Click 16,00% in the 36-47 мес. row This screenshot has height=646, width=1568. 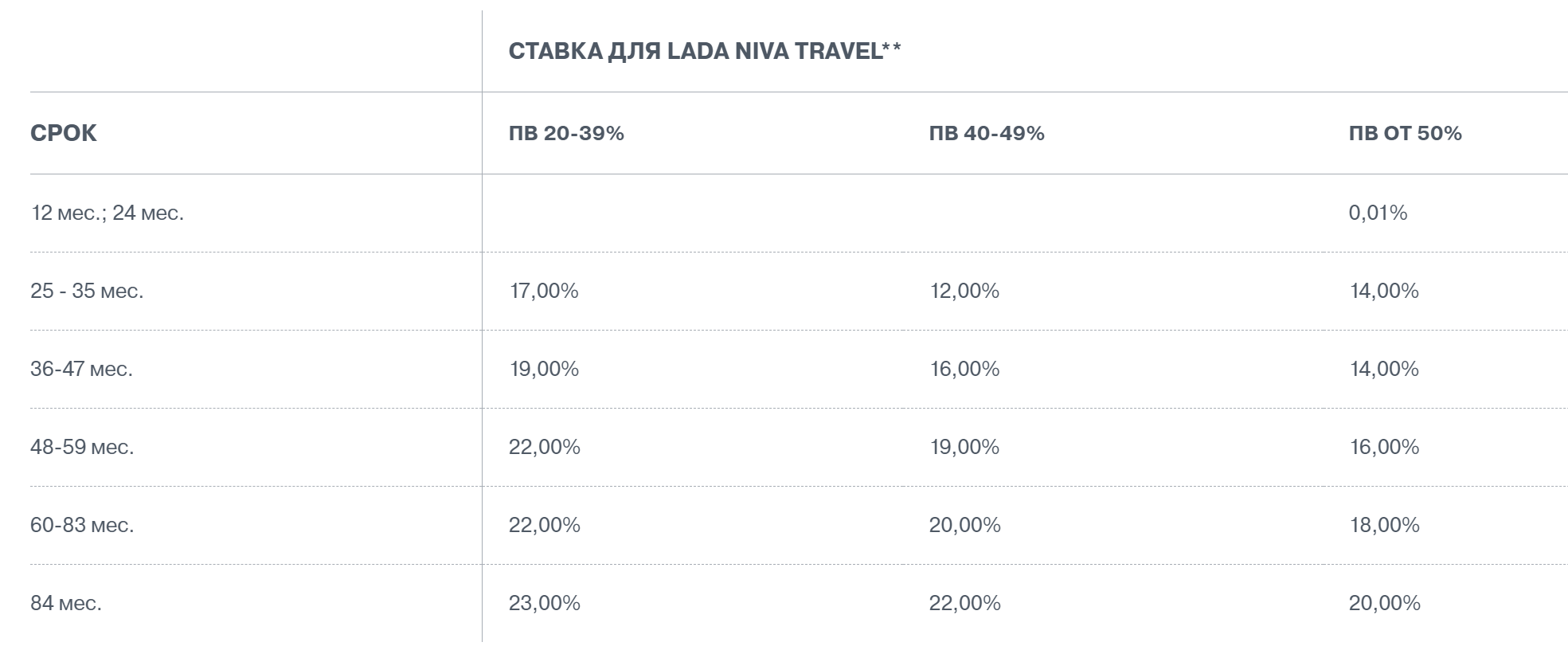[964, 369]
